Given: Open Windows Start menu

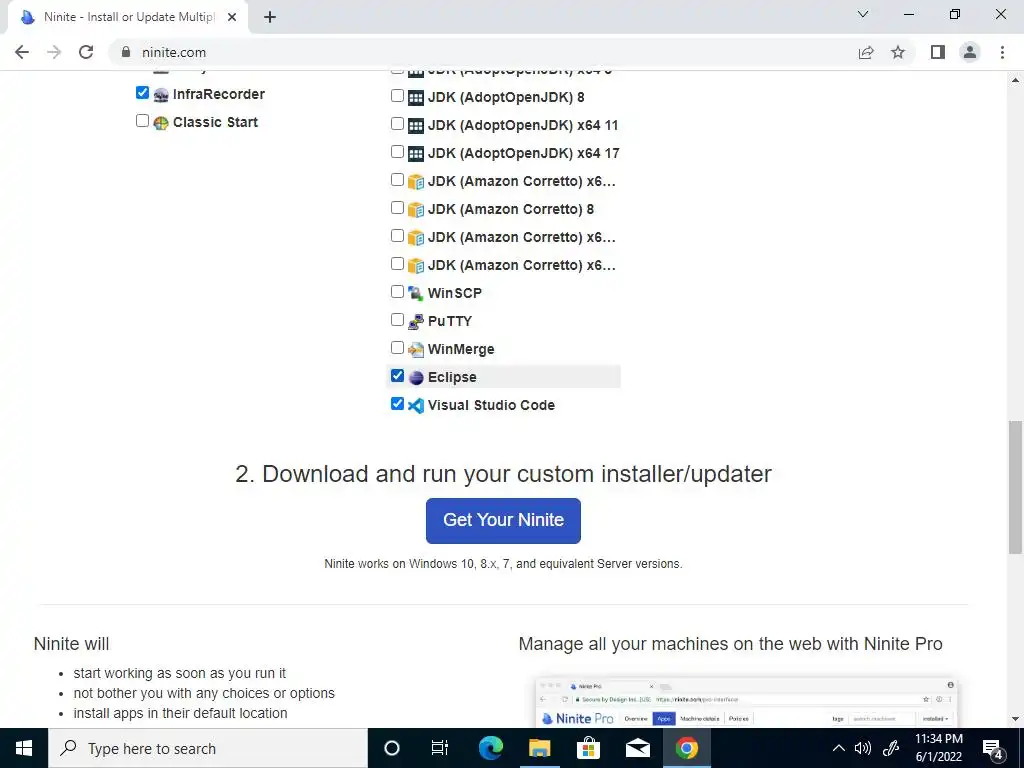Looking at the screenshot, I should pyautogui.click(x=24, y=748).
